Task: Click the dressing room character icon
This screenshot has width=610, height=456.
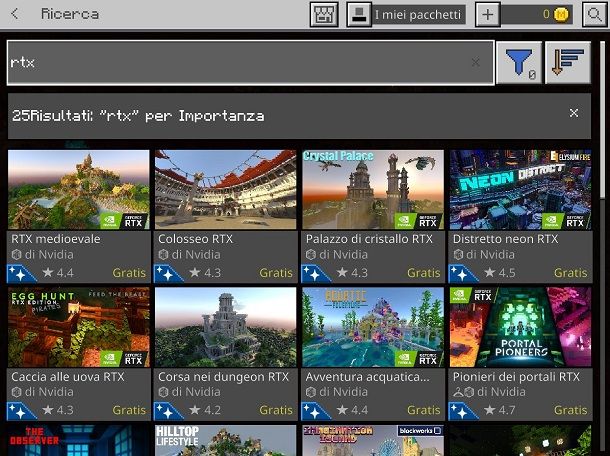Action: pos(359,15)
